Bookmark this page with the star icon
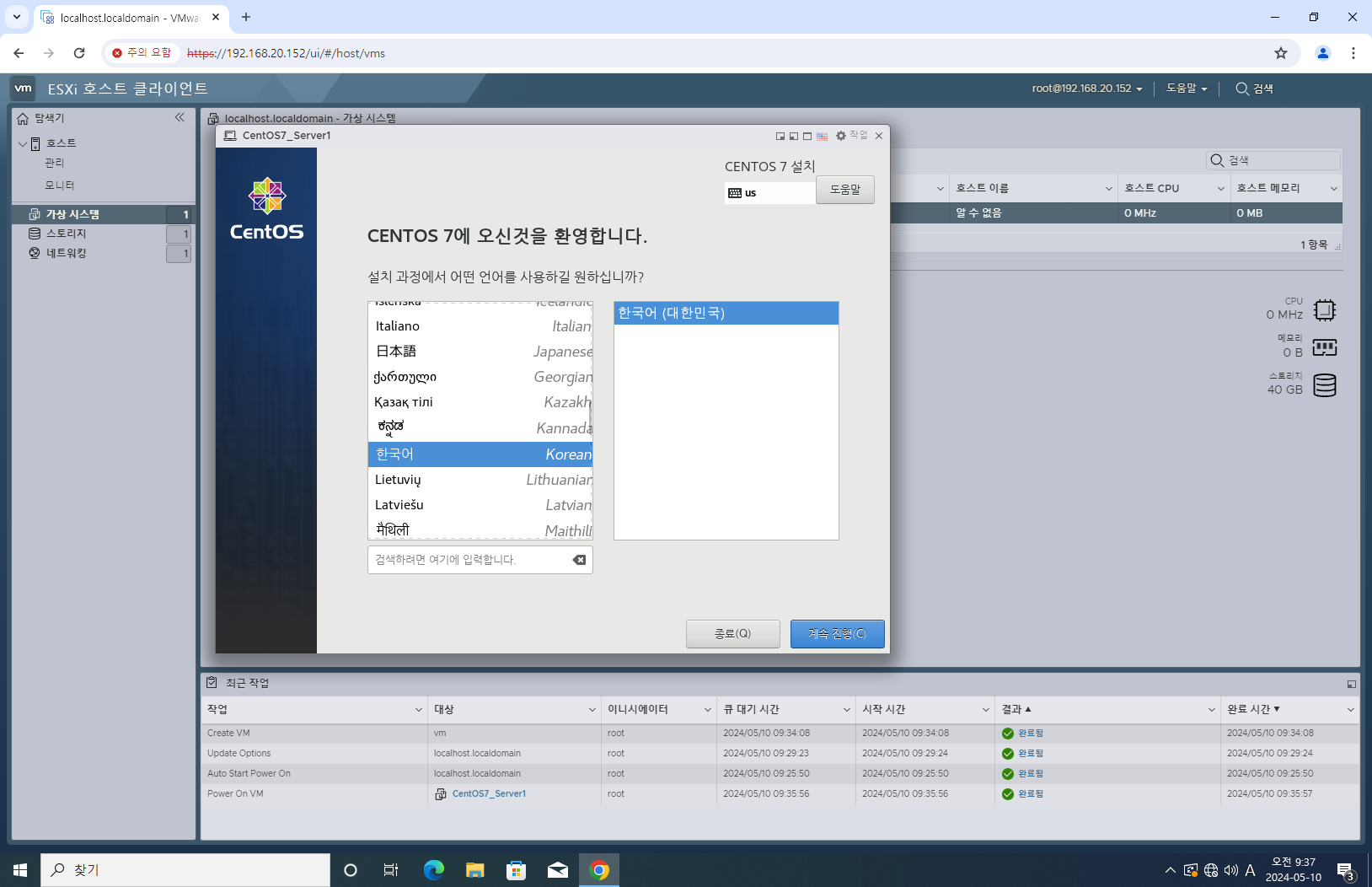The image size is (1372, 887). coord(1281,53)
